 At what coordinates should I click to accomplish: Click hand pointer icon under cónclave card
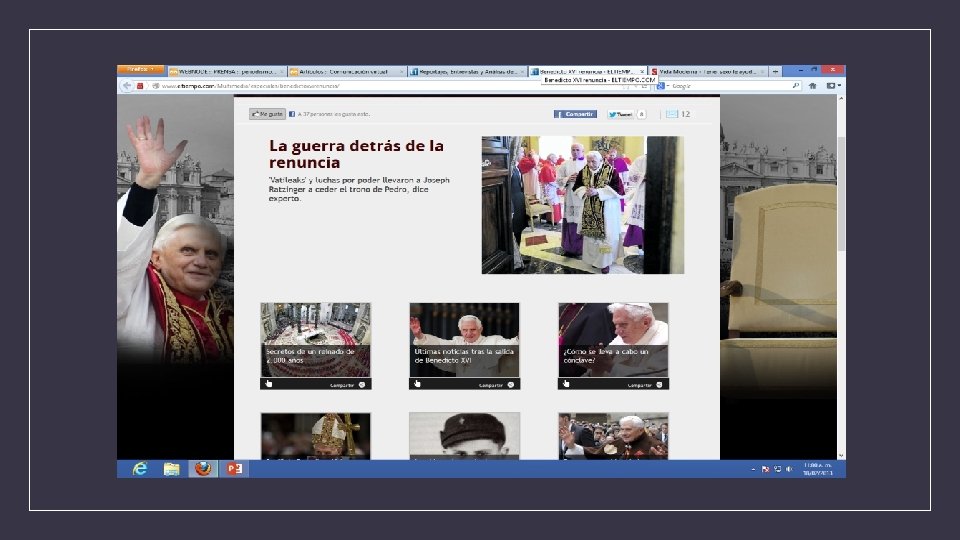tap(566, 384)
